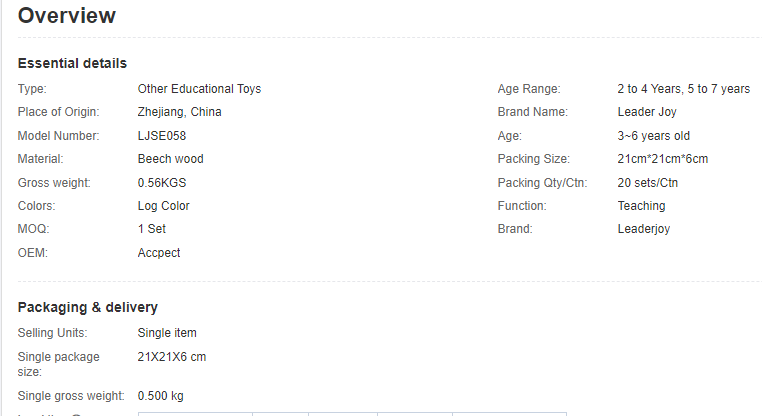Click the Essential details section title
Viewport: 762px width, 416px height.
pos(72,64)
